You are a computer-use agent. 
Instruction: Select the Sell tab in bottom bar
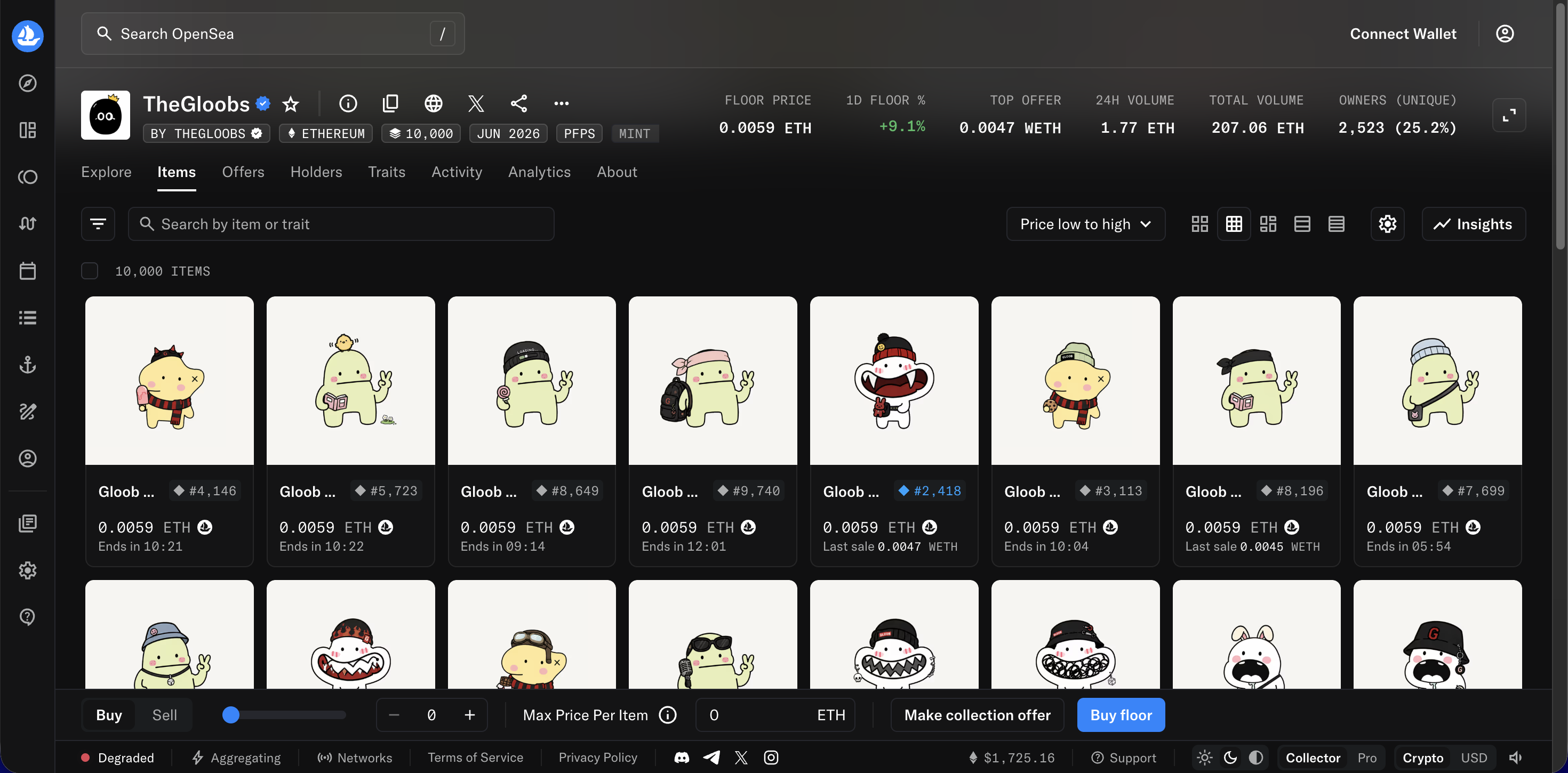pyautogui.click(x=164, y=715)
